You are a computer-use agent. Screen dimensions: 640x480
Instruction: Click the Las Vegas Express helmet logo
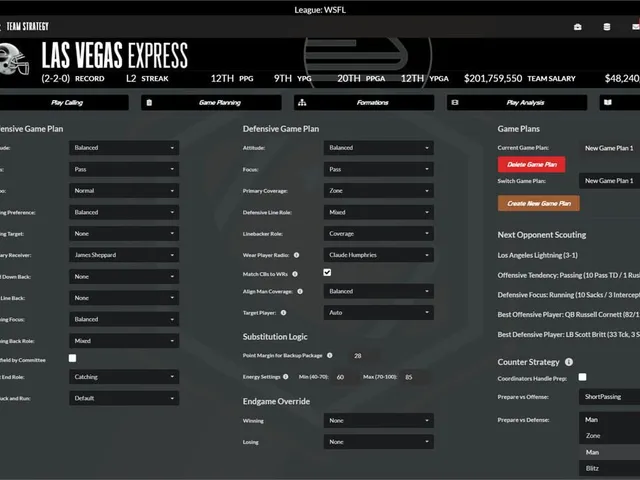tap(13, 59)
